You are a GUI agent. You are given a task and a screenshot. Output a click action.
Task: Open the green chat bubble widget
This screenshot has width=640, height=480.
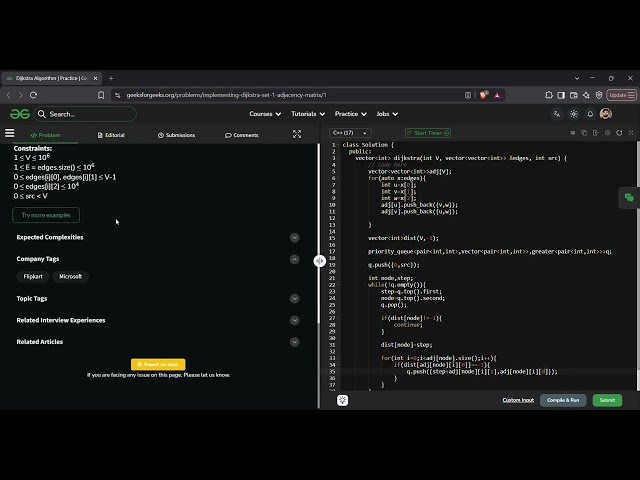click(x=629, y=198)
